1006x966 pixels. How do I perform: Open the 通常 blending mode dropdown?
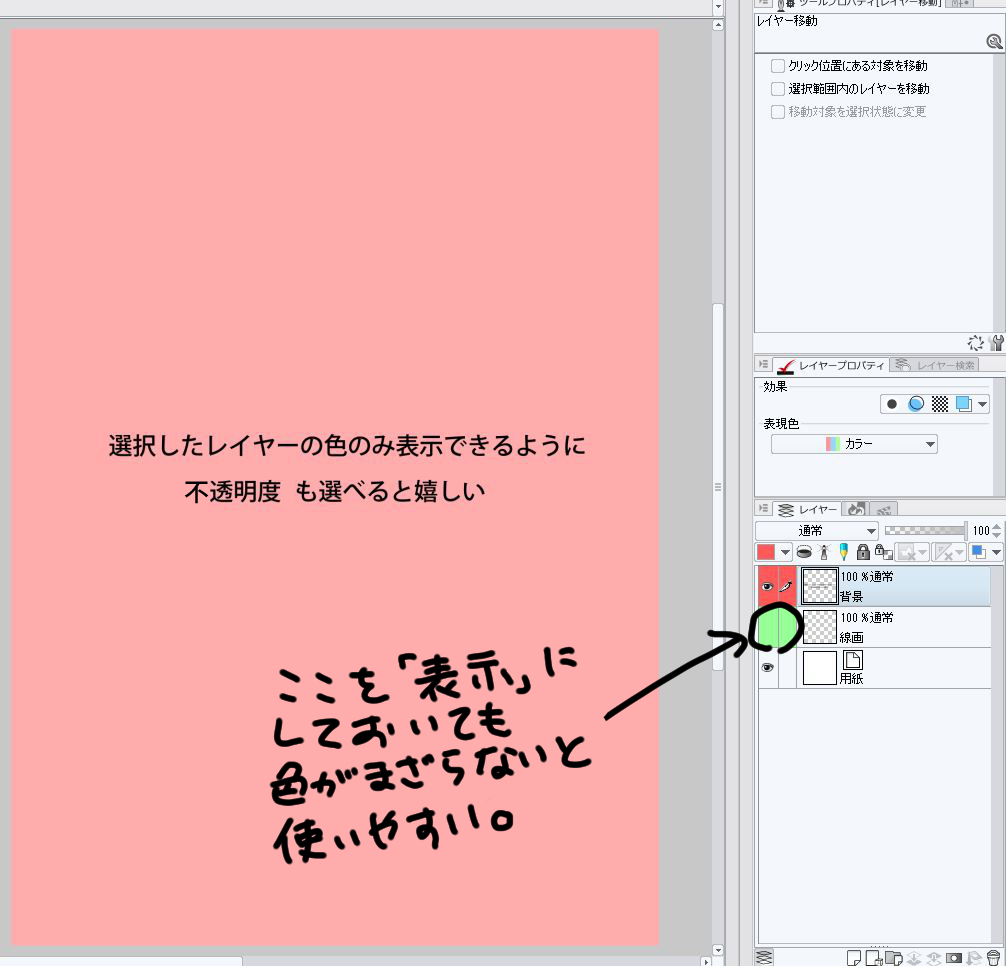(x=816, y=531)
